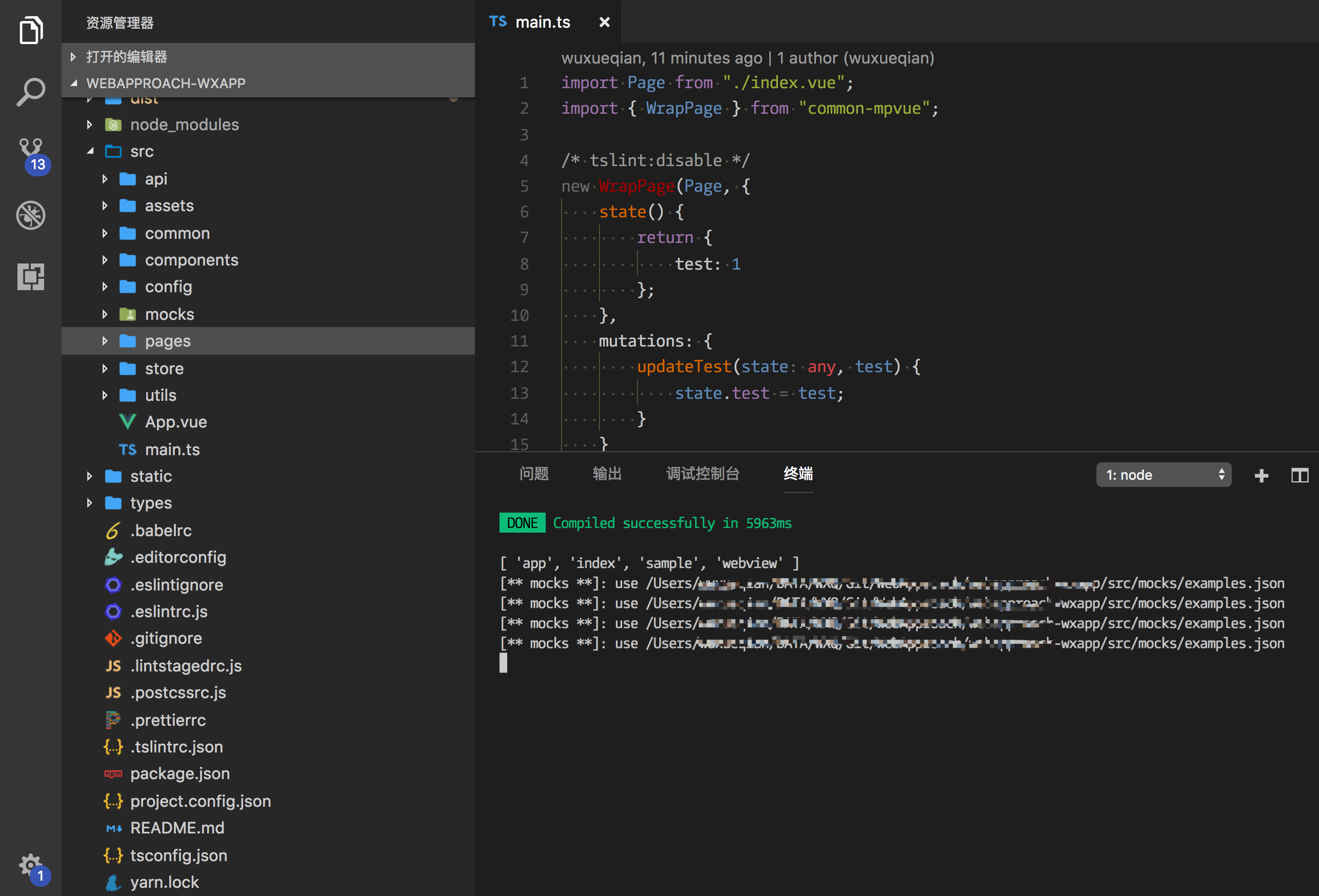This screenshot has width=1319, height=896.
Task: Collapse the WEBAPPROACH-WXAPP project section
Action: tap(165, 84)
